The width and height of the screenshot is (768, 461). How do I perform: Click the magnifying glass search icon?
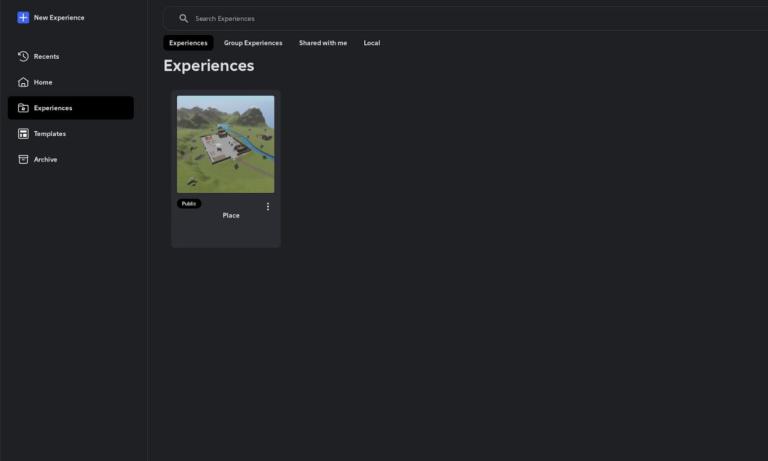183,18
